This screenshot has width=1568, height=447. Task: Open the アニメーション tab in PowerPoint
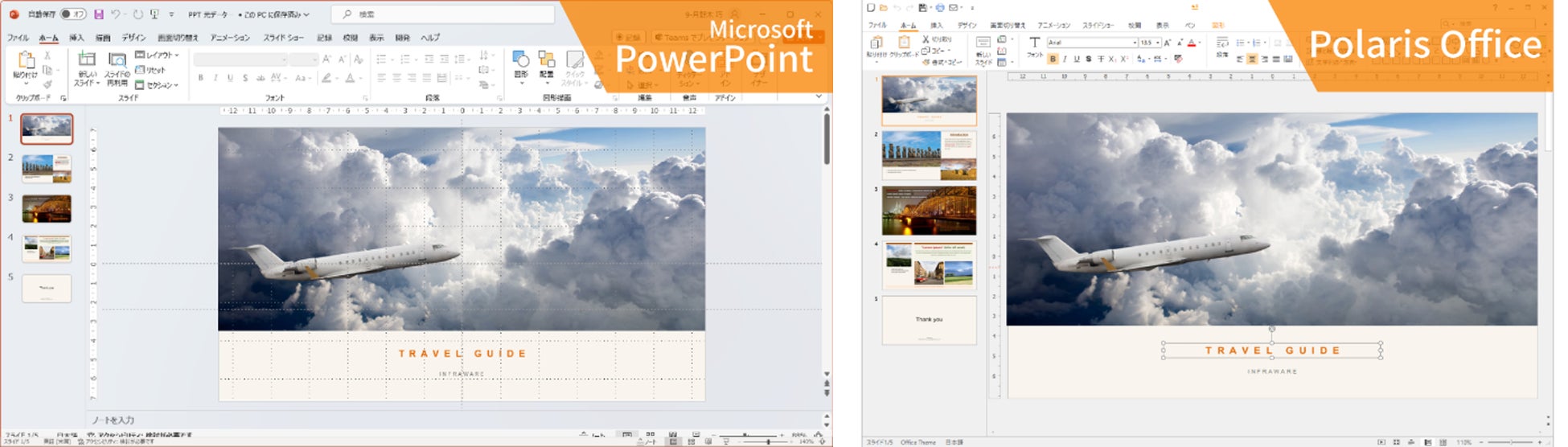[230, 38]
